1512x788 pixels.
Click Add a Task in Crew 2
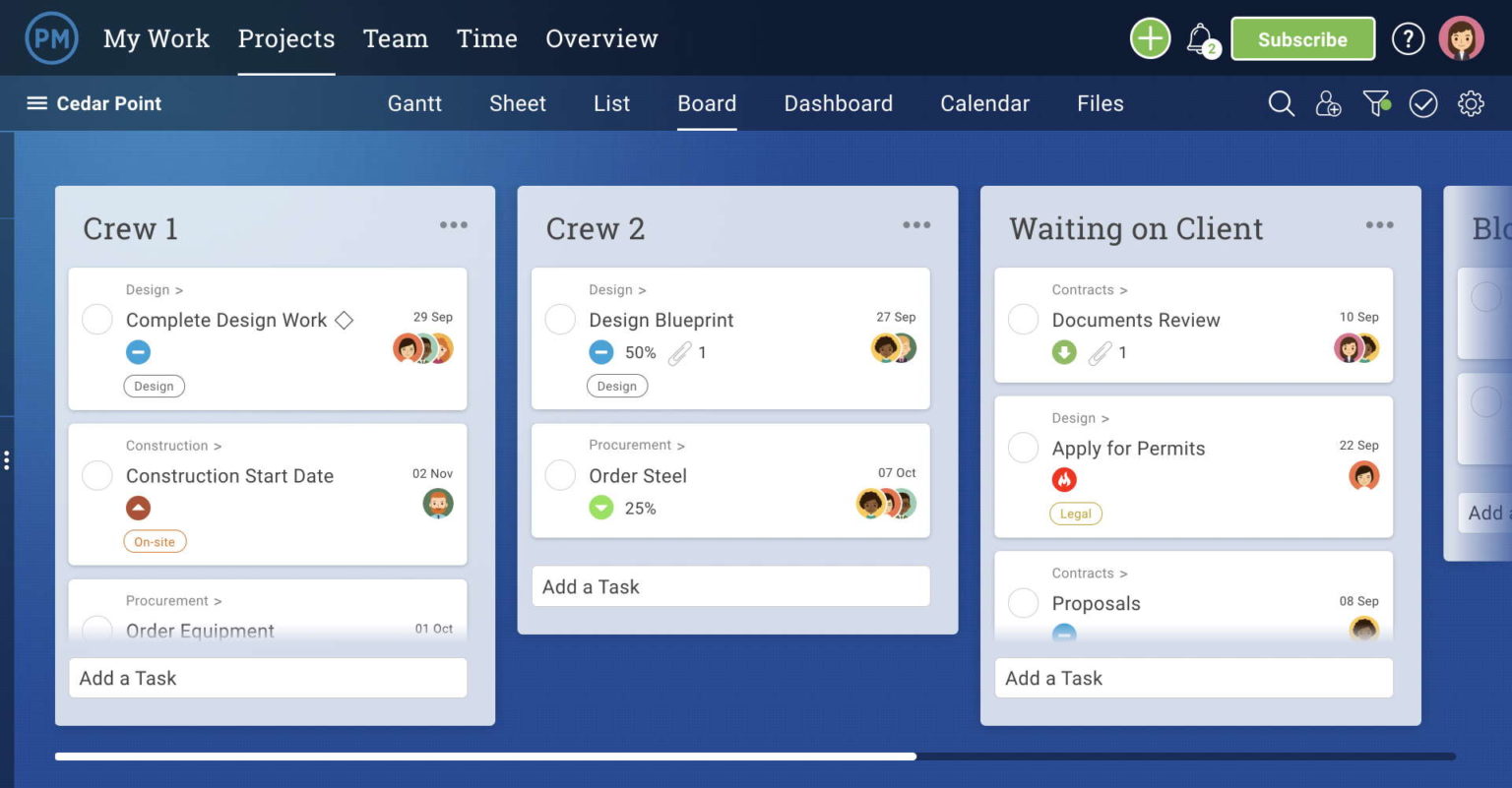(x=730, y=586)
